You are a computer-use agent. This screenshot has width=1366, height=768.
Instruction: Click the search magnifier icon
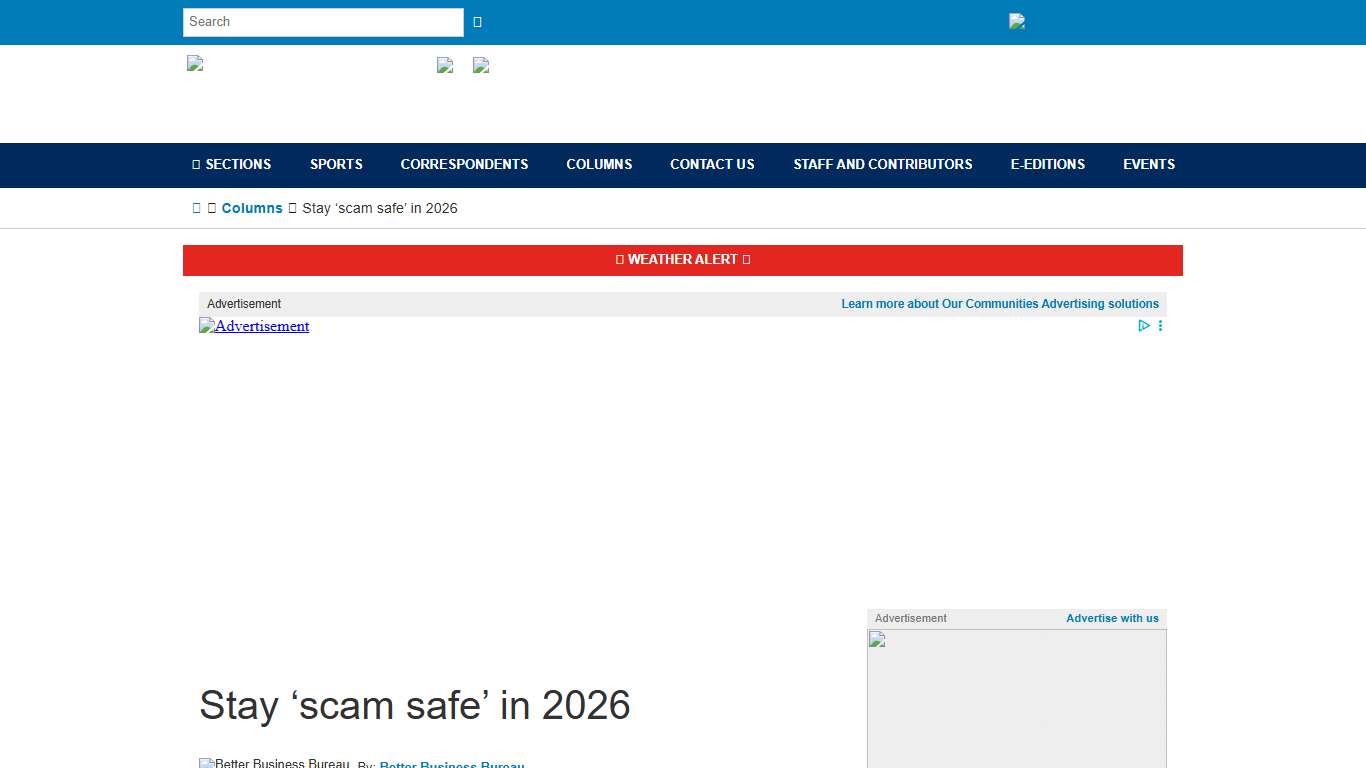click(x=477, y=21)
